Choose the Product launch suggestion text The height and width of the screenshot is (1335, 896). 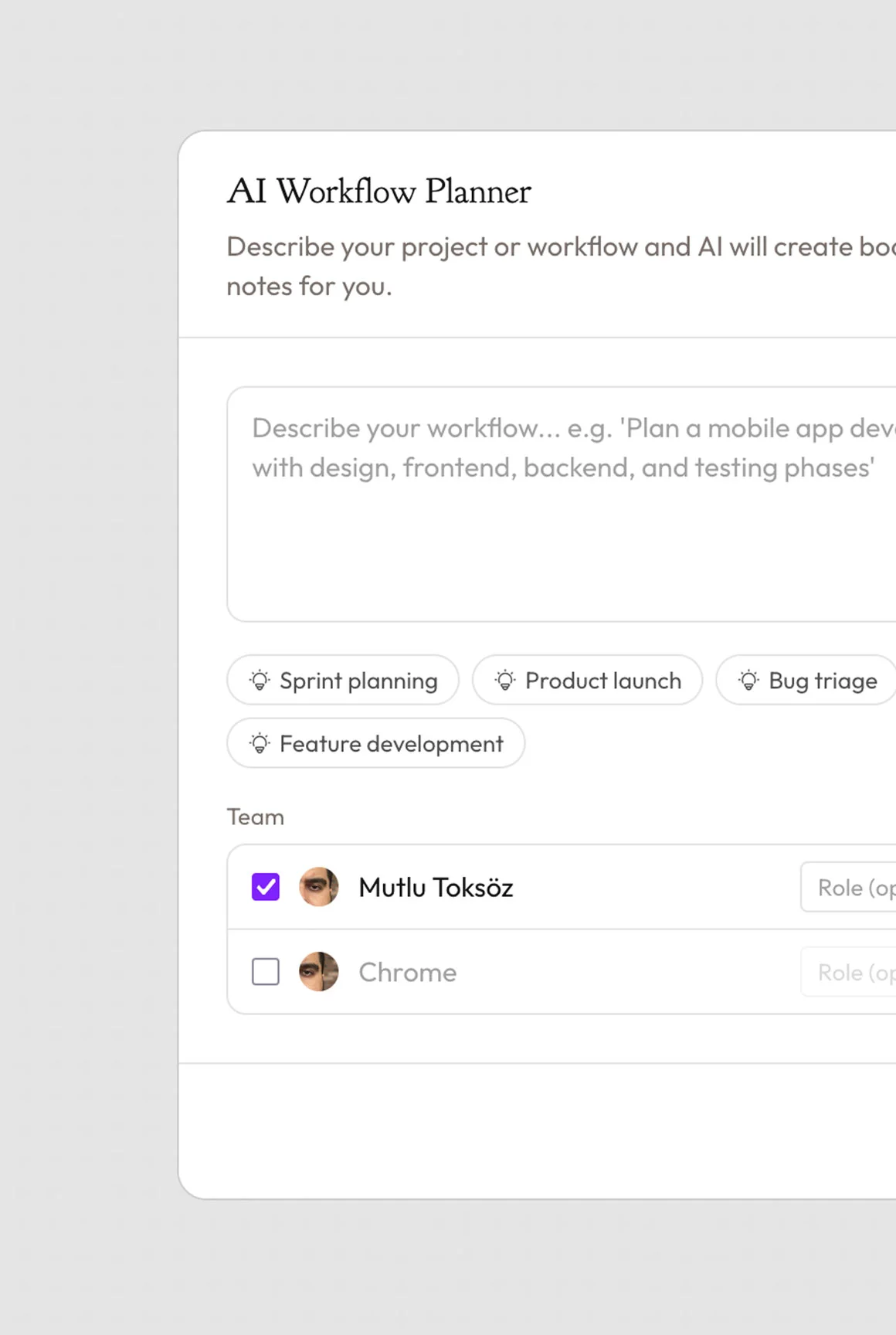[x=603, y=681]
